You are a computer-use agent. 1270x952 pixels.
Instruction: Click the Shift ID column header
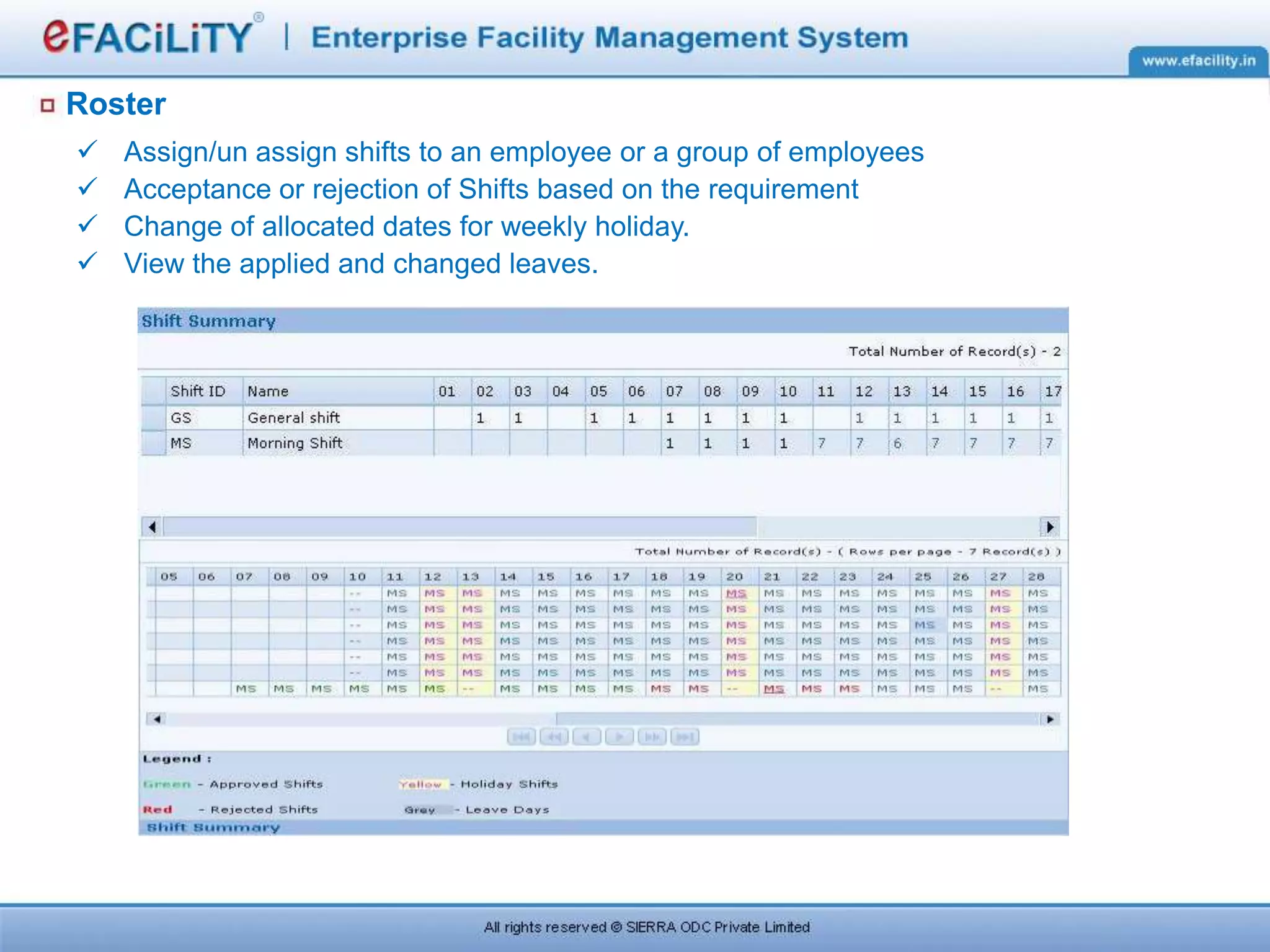[198, 391]
